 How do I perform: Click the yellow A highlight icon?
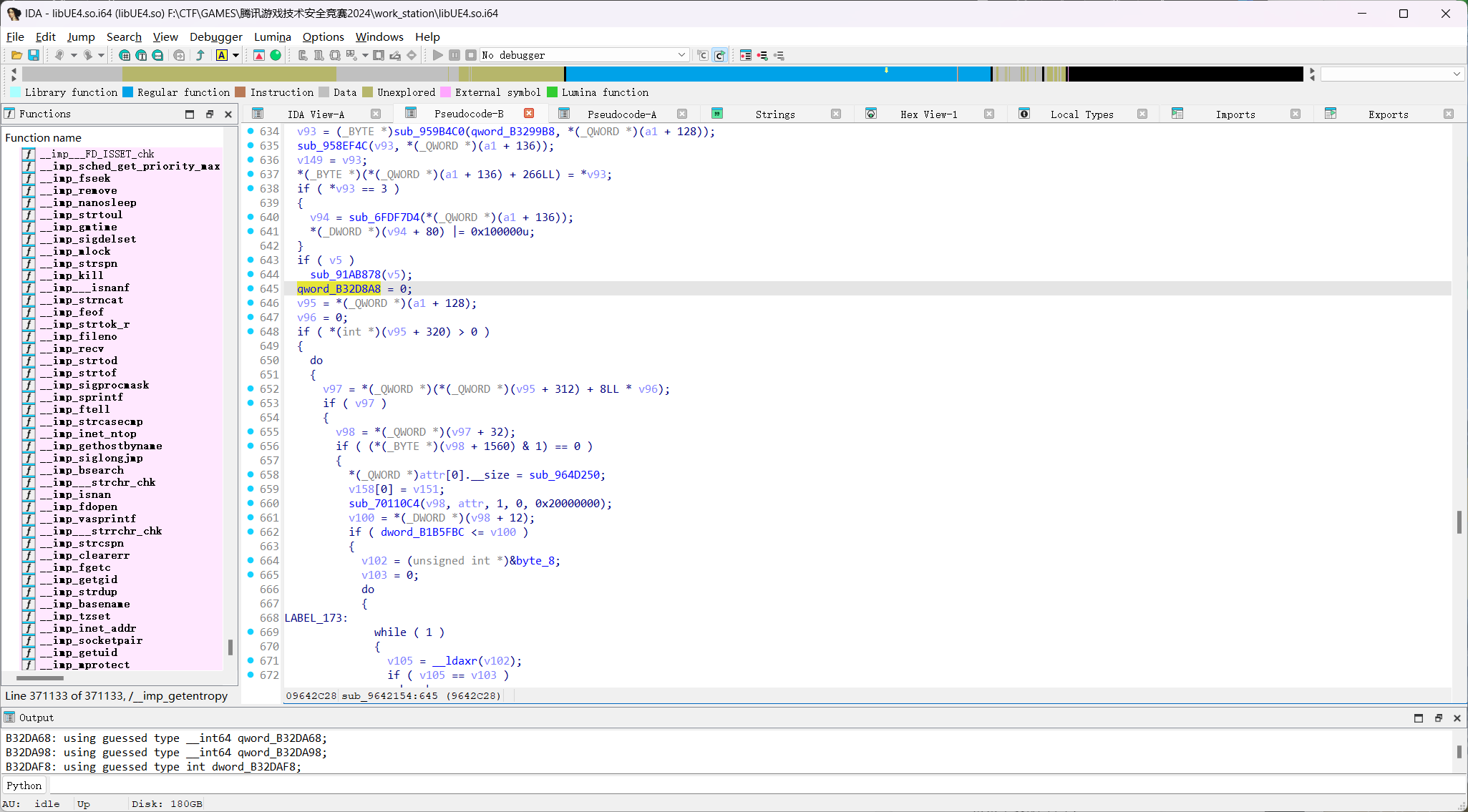click(x=222, y=55)
